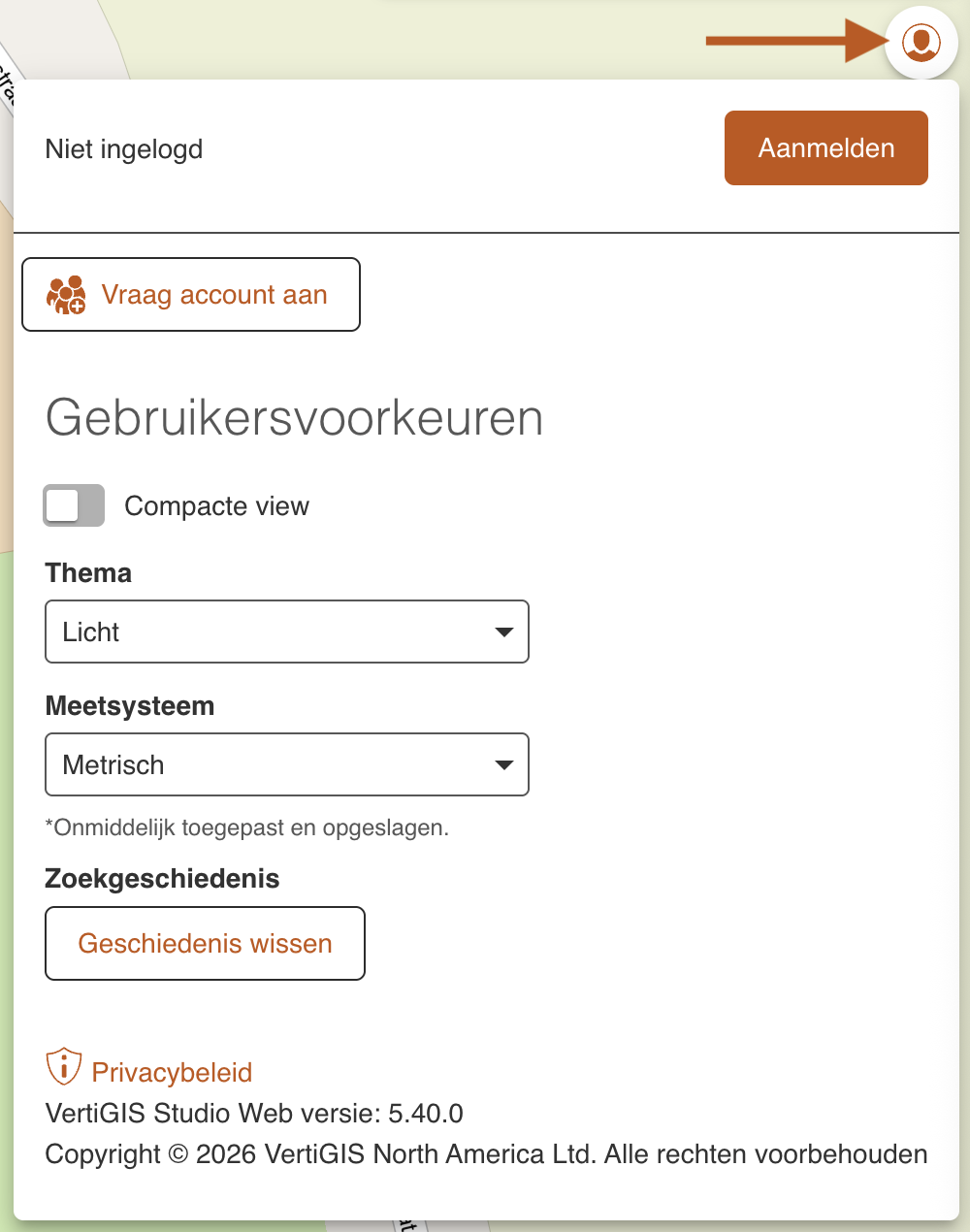
Task: Click the Vraag account aan text
Action: click(214, 295)
